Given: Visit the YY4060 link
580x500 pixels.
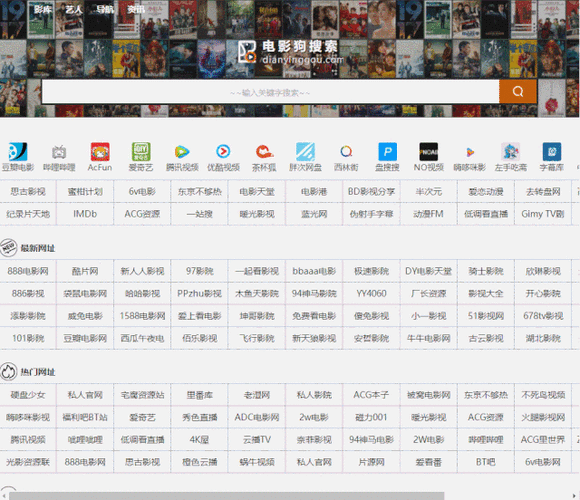Looking at the screenshot, I should (x=371, y=294).
